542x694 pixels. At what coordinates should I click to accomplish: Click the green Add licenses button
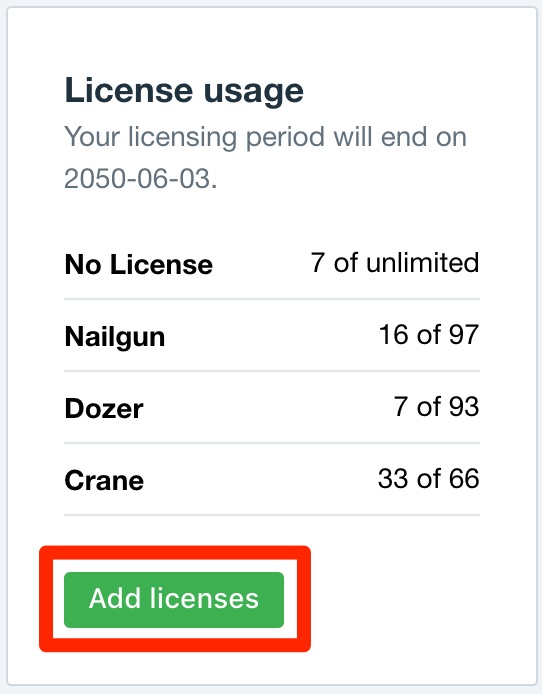pyautogui.click(x=174, y=599)
